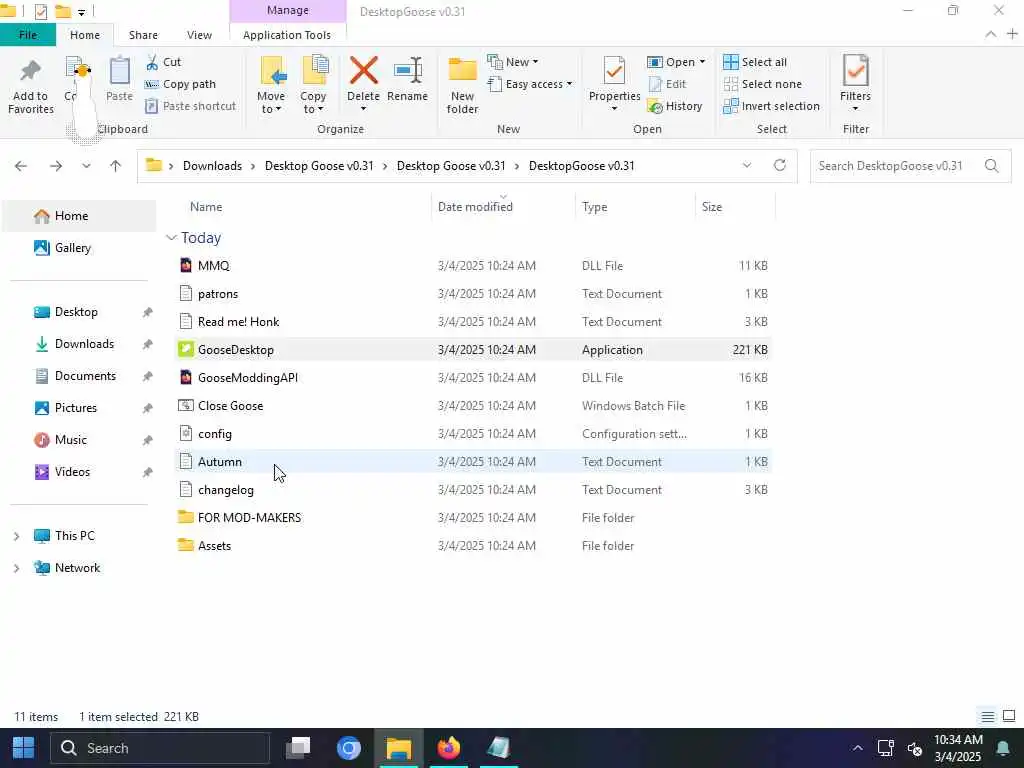Select the Read me! Honk file

click(x=473, y=322)
